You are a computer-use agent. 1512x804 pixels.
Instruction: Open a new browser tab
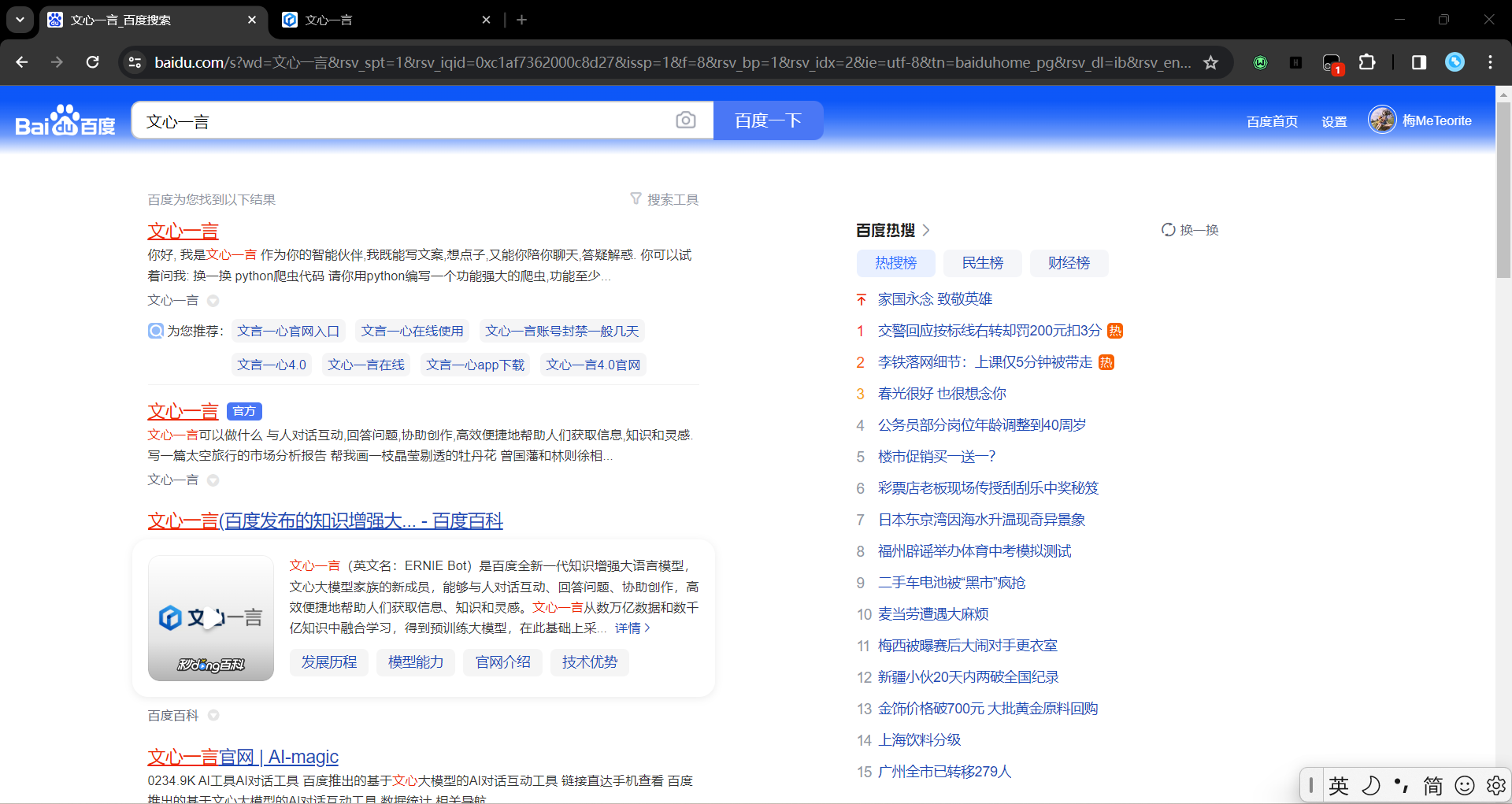click(x=521, y=20)
